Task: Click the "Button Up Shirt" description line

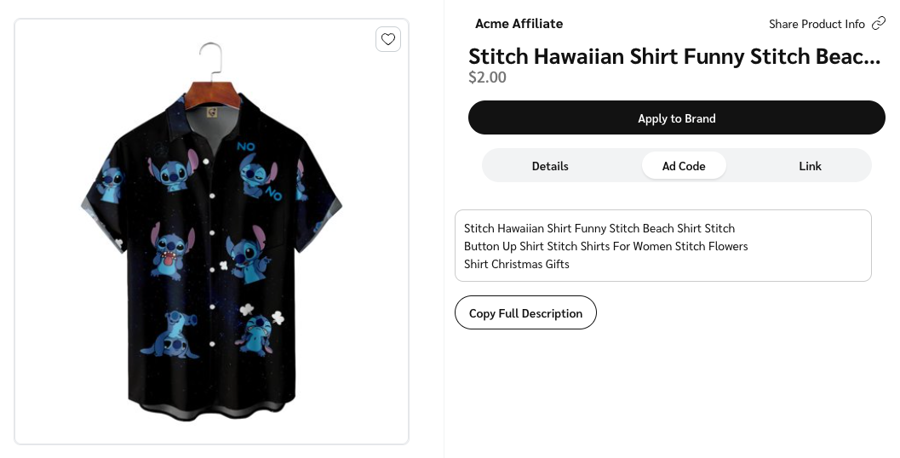Action: [605, 246]
